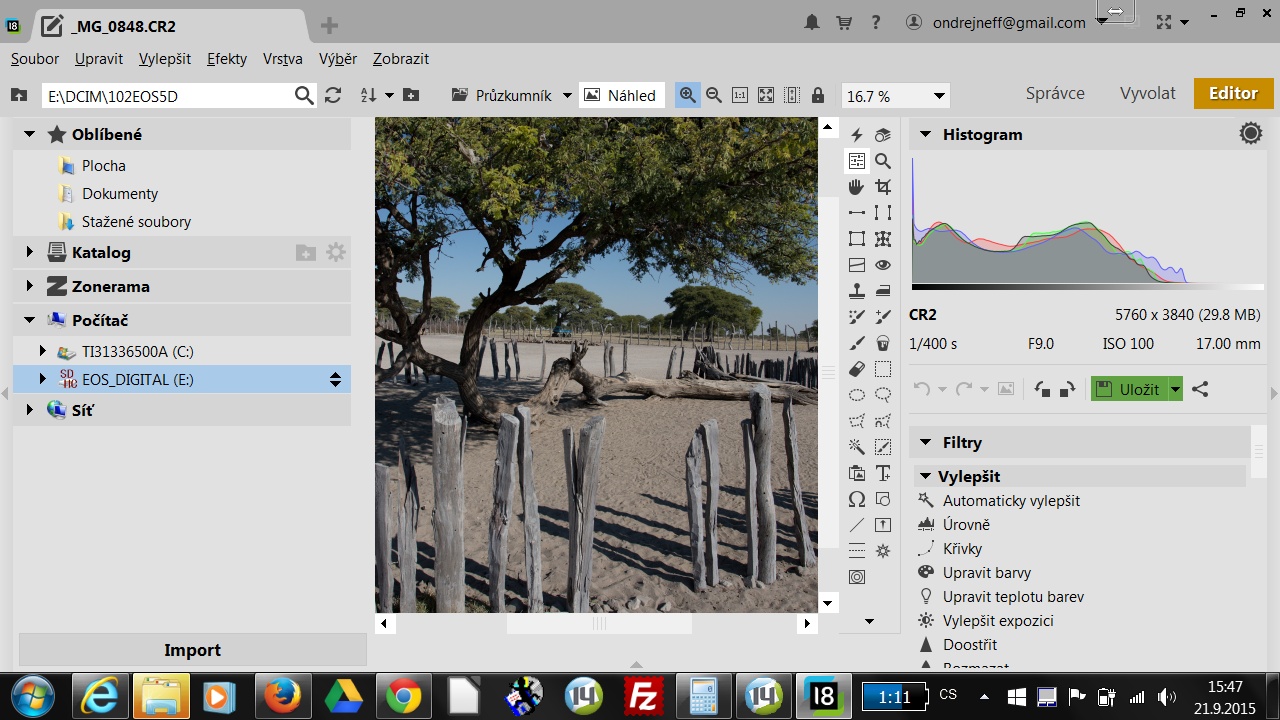Screen dimensions: 1280x720
Task: Enable the zoom-in magnifier mode
Action: [687, 95]
